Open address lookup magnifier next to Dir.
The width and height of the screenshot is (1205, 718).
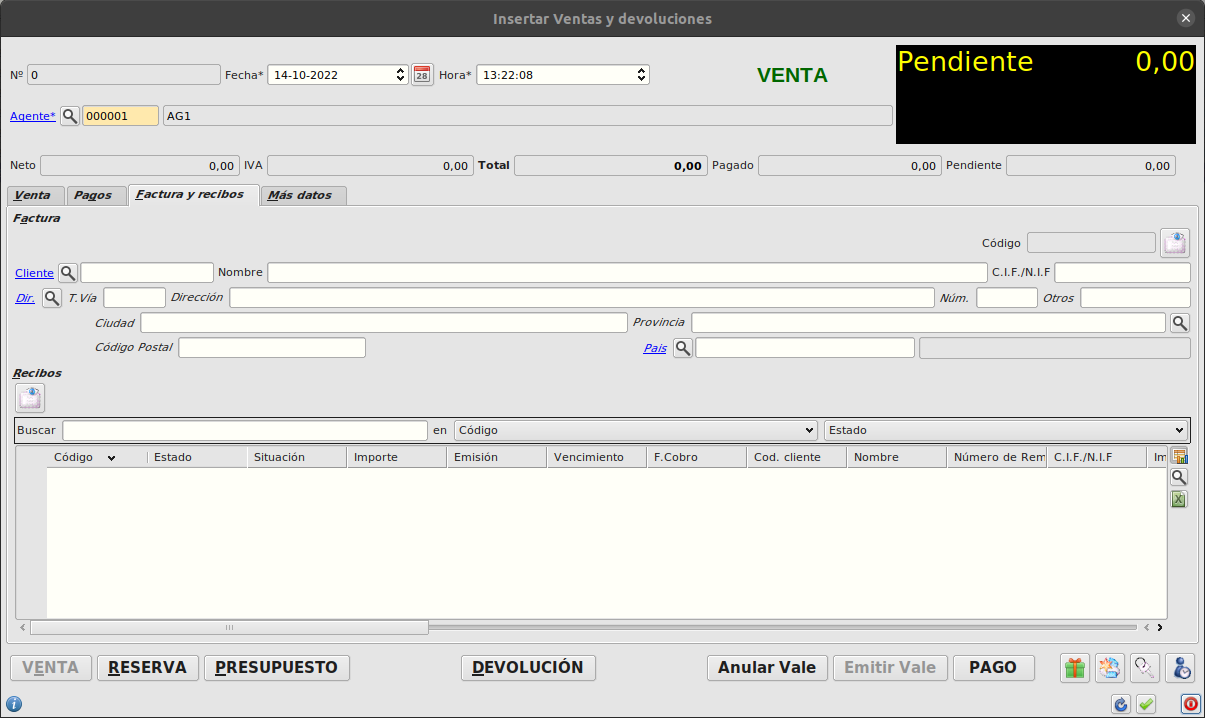click(x=52, y=298)
